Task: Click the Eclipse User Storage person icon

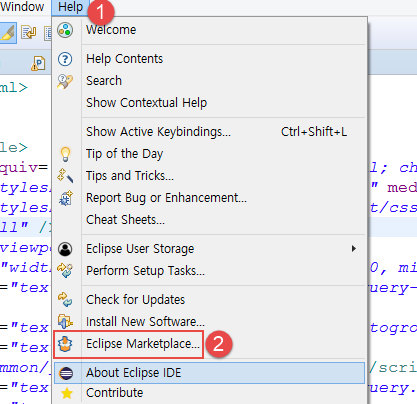Action: (x=65, y=249)
